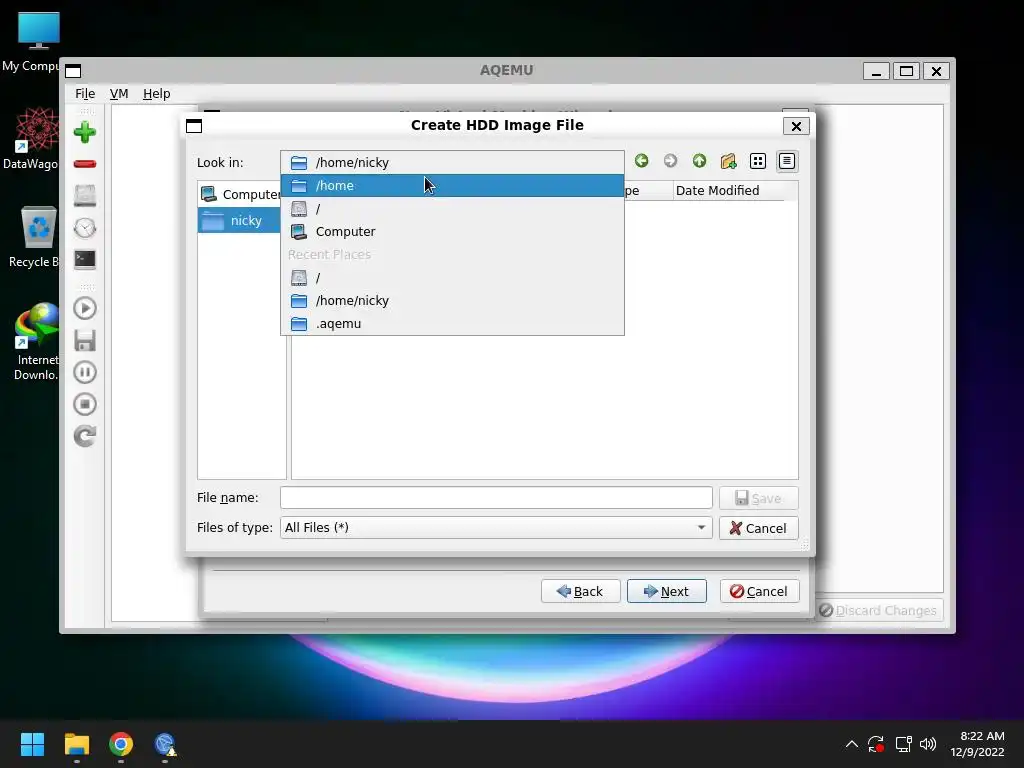Open the hard disk manager icon in AQEMU sidebar

pos(85,195)
